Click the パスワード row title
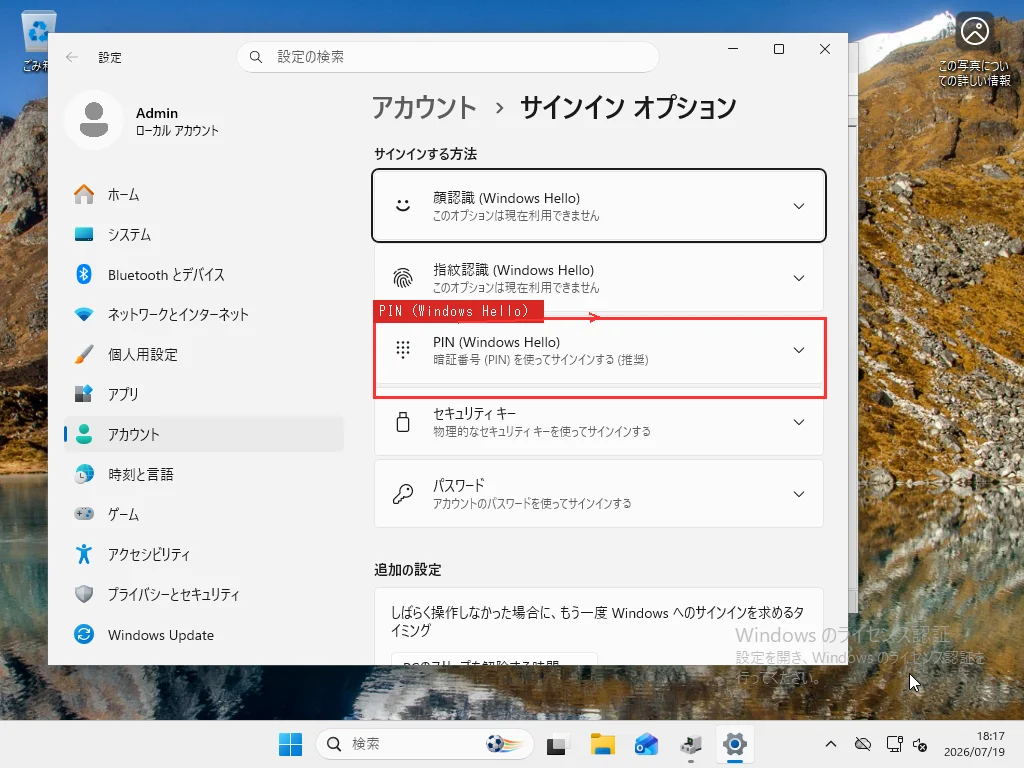 tap(458, 485)
